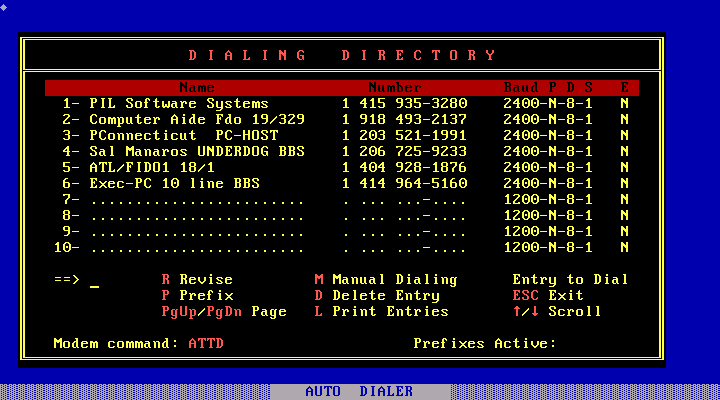The height and width of the screenshot is (400, 720).
Task: Click phone number 1 206 725-9233
Action: pyautogui.click(x=405, y=152)
